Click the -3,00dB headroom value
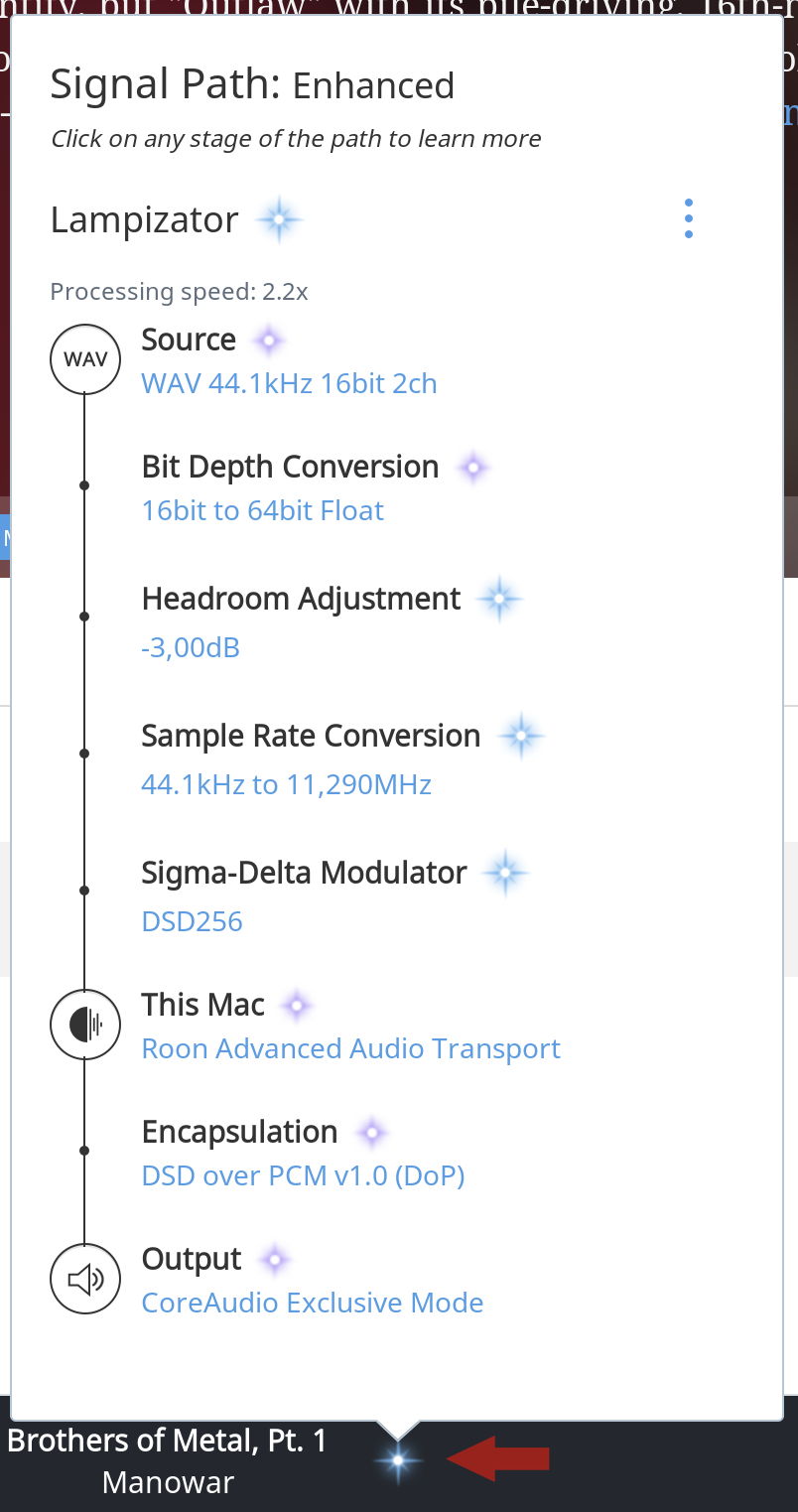This screenshot has width=798, height=1512. coord(191,648)
